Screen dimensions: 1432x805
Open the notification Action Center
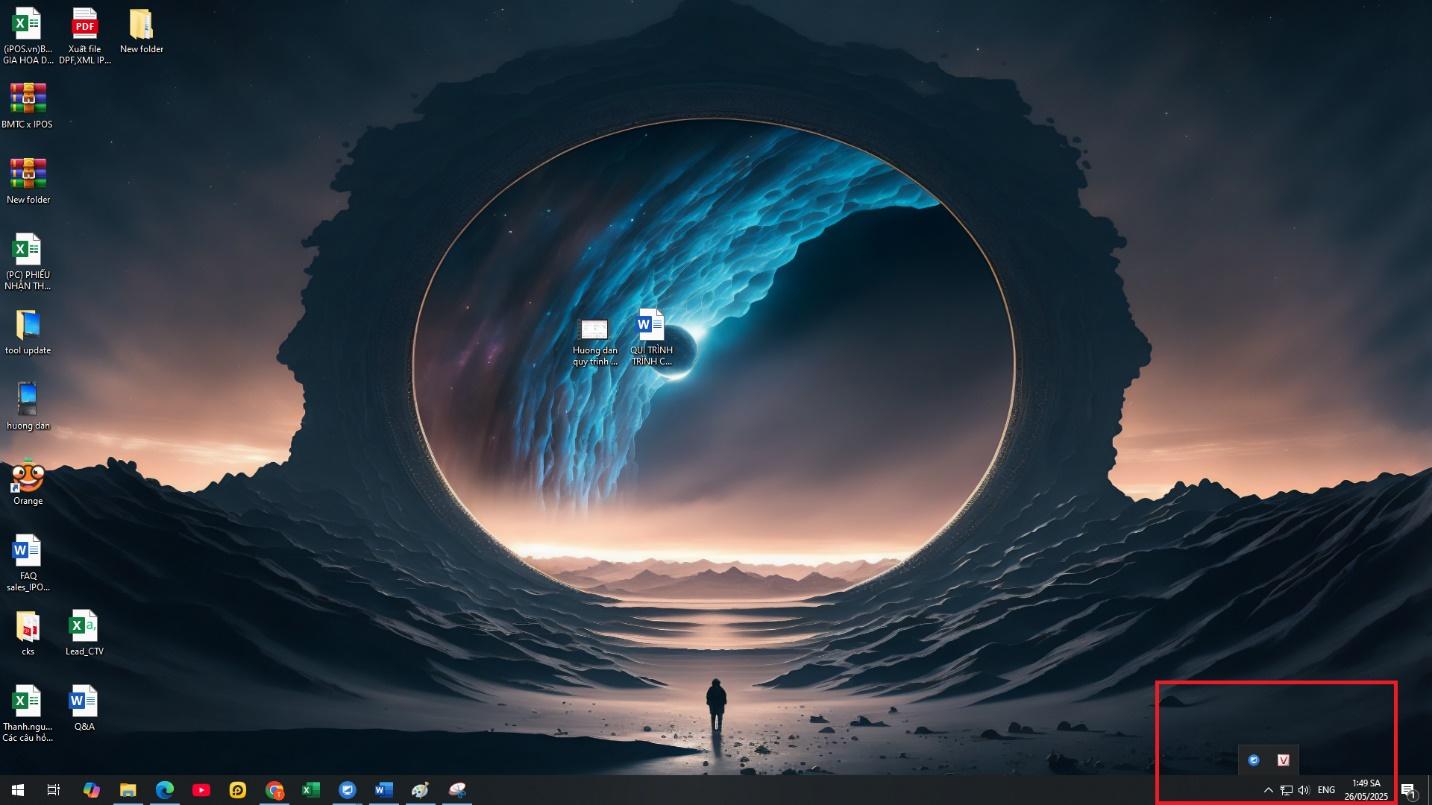click(1408, 790)
